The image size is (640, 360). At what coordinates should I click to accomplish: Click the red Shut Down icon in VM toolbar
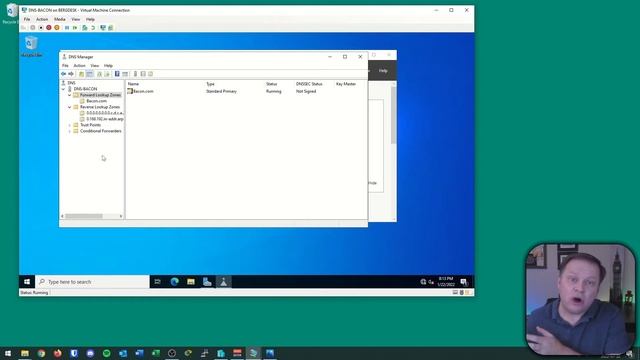(x=49, y=28)
